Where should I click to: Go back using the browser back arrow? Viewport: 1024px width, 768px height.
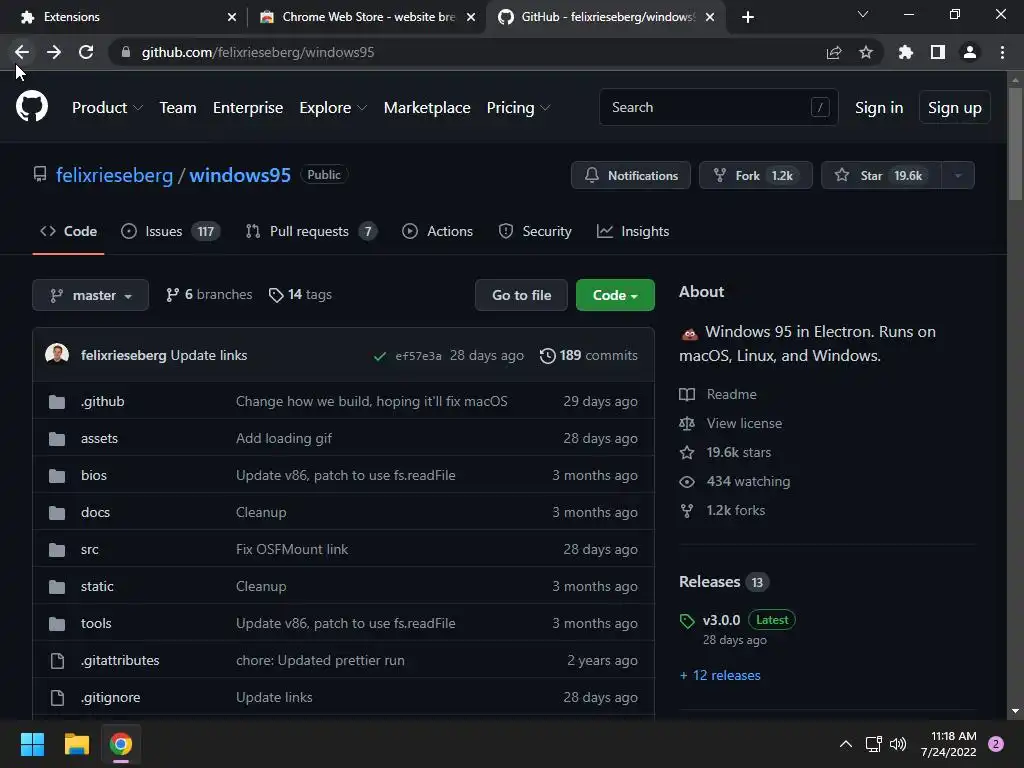22,52
